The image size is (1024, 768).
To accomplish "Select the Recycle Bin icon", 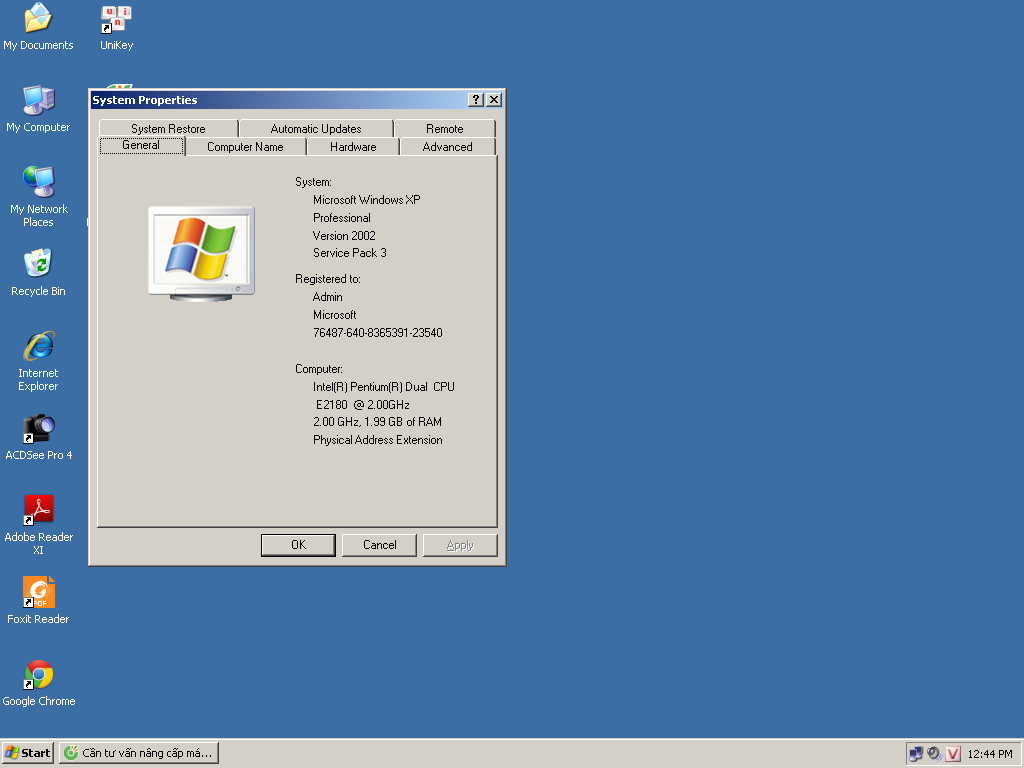I will tap(38, 272).
